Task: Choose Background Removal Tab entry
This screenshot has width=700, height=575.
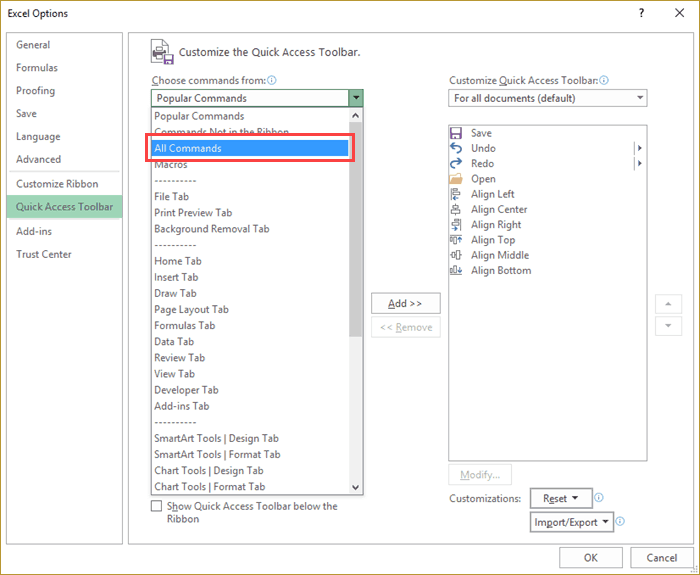Action: (250, 229)
